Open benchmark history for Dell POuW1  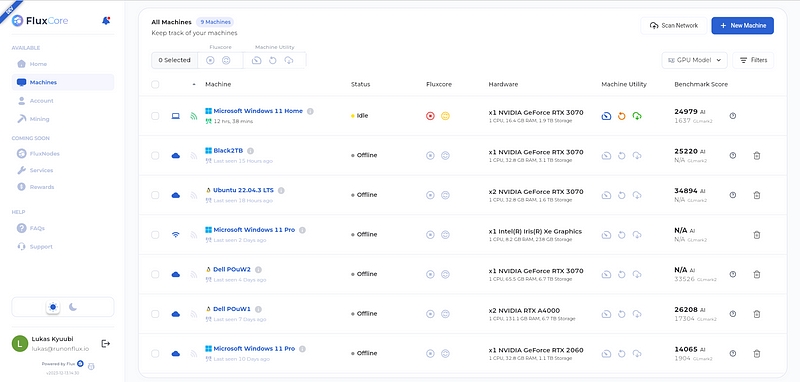733,314
